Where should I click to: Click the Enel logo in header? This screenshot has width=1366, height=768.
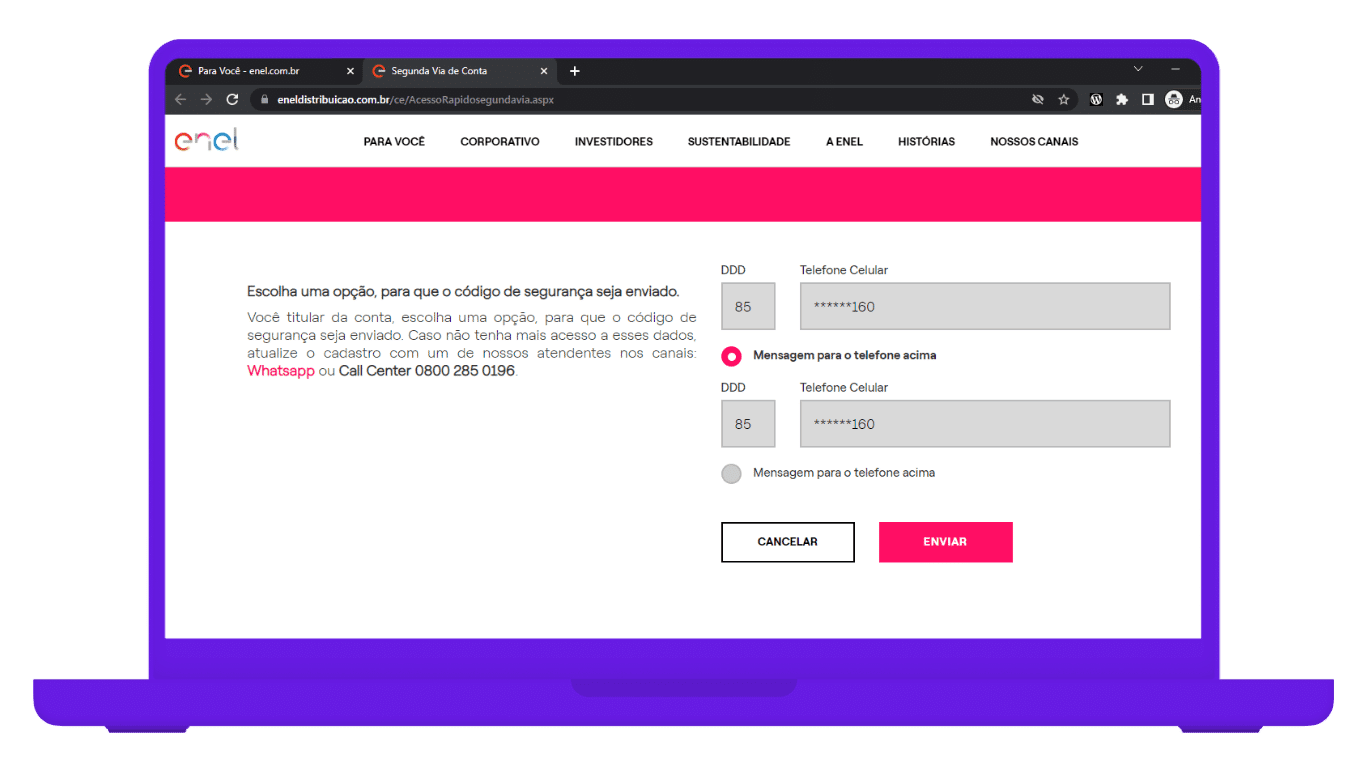click(x=207, y=141)
